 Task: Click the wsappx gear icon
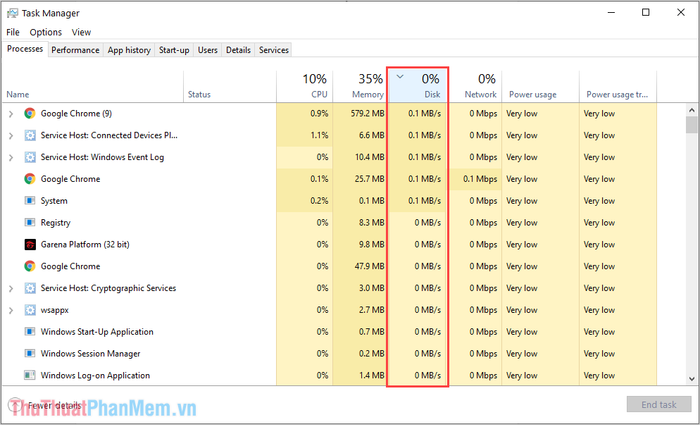30,310
